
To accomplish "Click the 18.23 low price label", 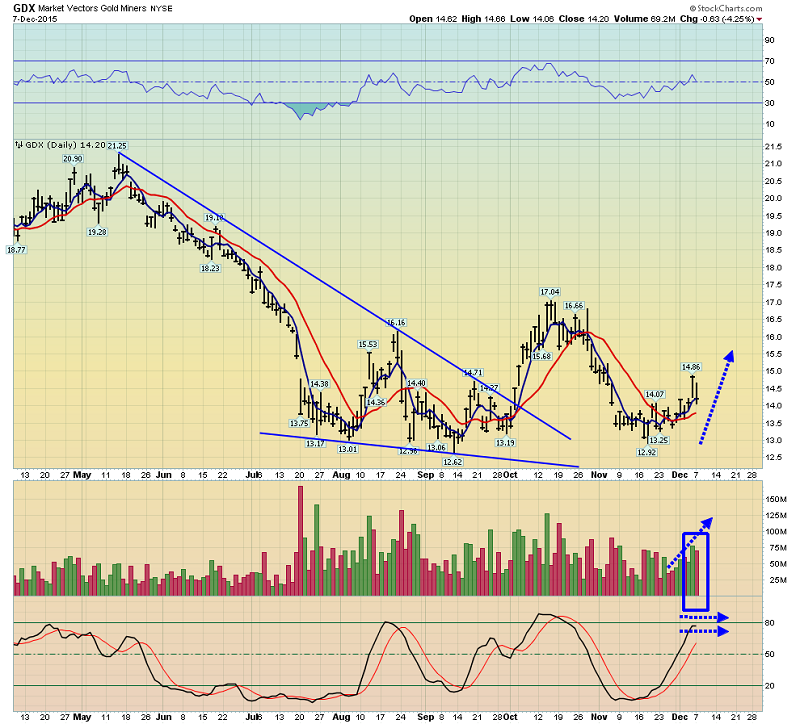I will click(x=210, y=268).
